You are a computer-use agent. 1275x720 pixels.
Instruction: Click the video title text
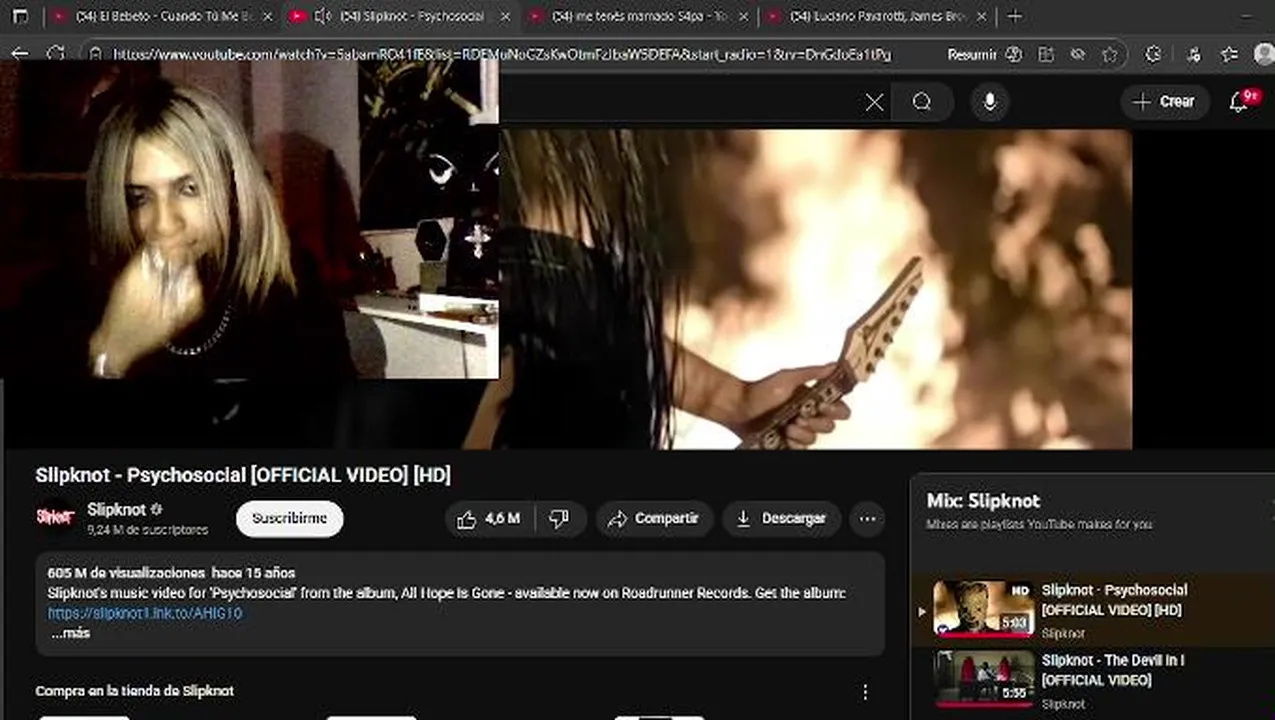point(243,475)
